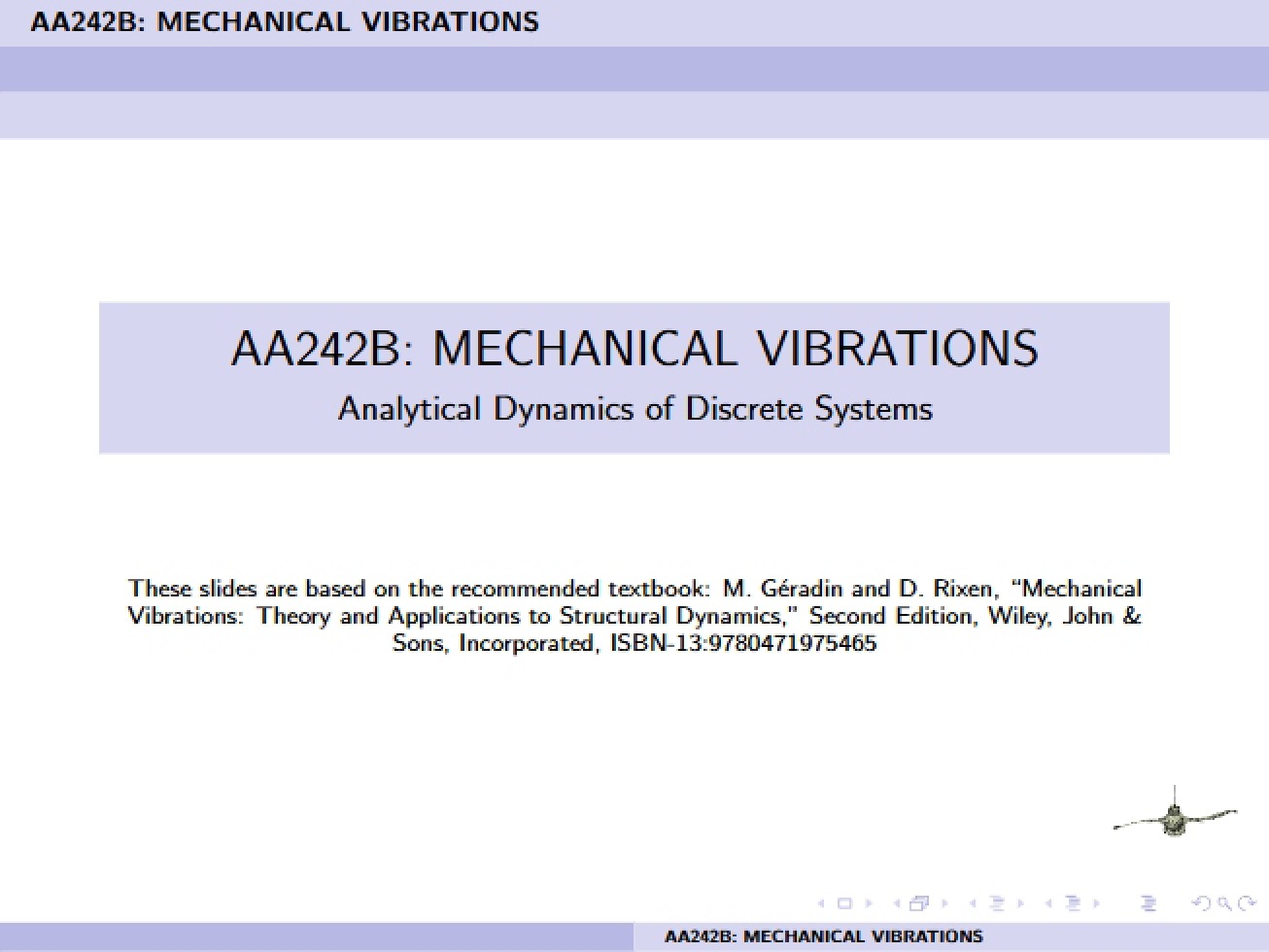Click the words "Second Edition, Wiley, John &"
Screen dimensions: 1269x952
[x=976, y=616]
